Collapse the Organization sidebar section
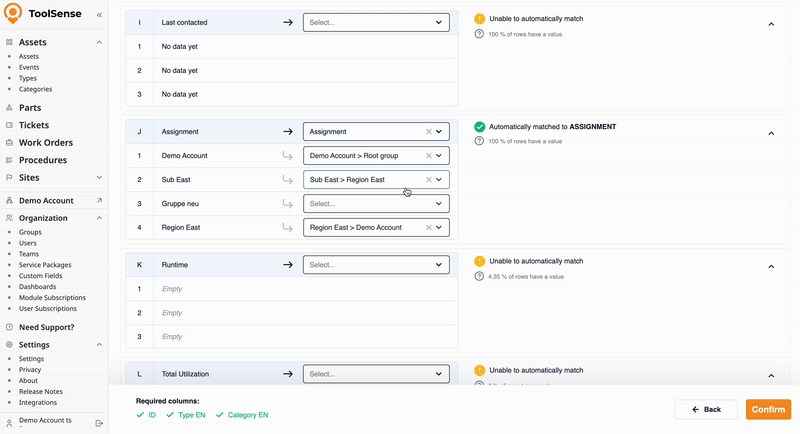 99,218
